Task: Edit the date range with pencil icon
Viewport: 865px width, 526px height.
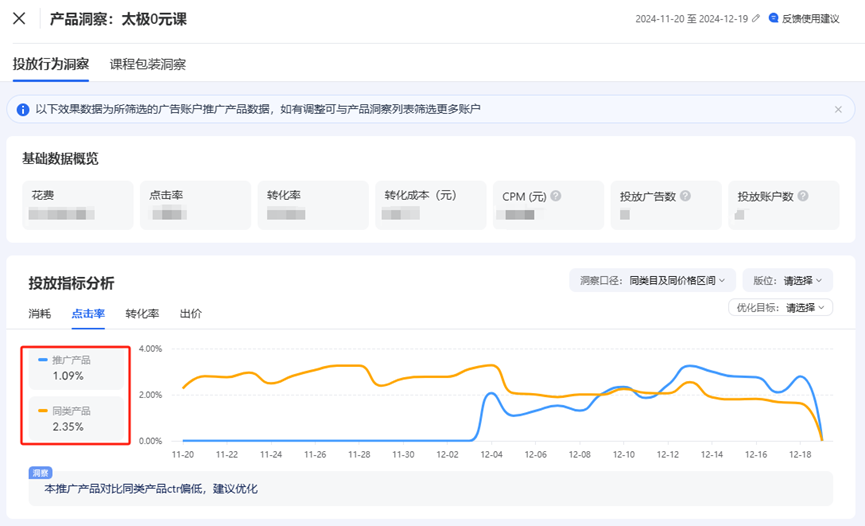Action: [756, 18]
